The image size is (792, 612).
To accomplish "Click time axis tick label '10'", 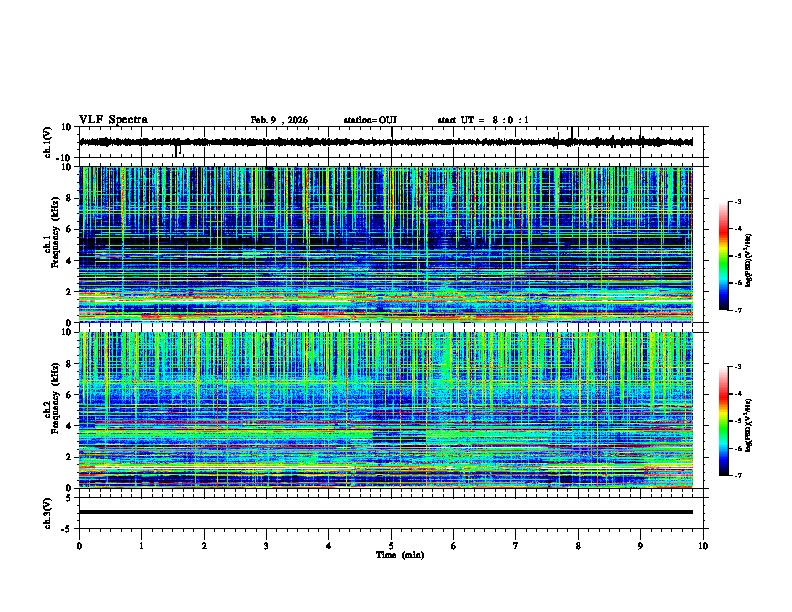I will click(703, 546).
